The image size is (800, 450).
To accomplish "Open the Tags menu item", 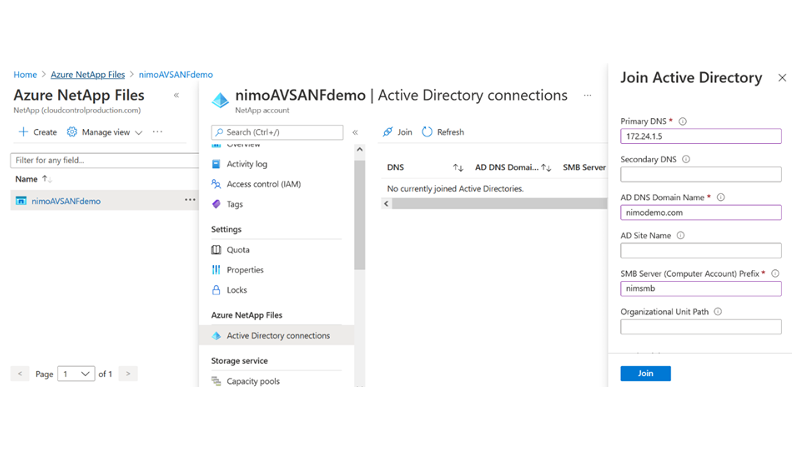I will 234,204.
